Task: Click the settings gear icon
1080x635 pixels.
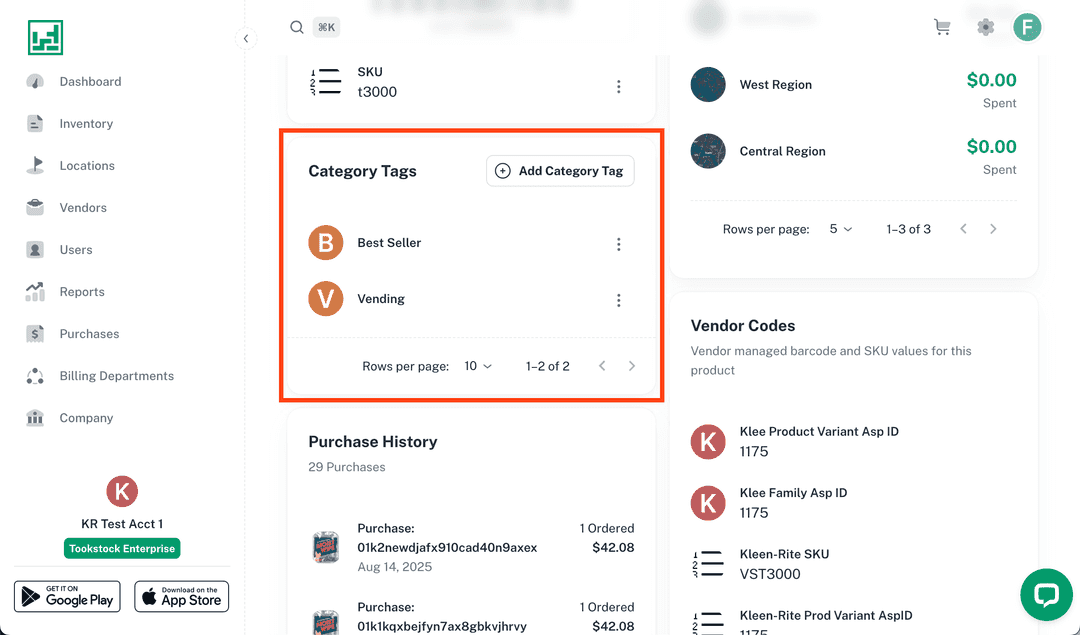Action: (x=985, y=27)
